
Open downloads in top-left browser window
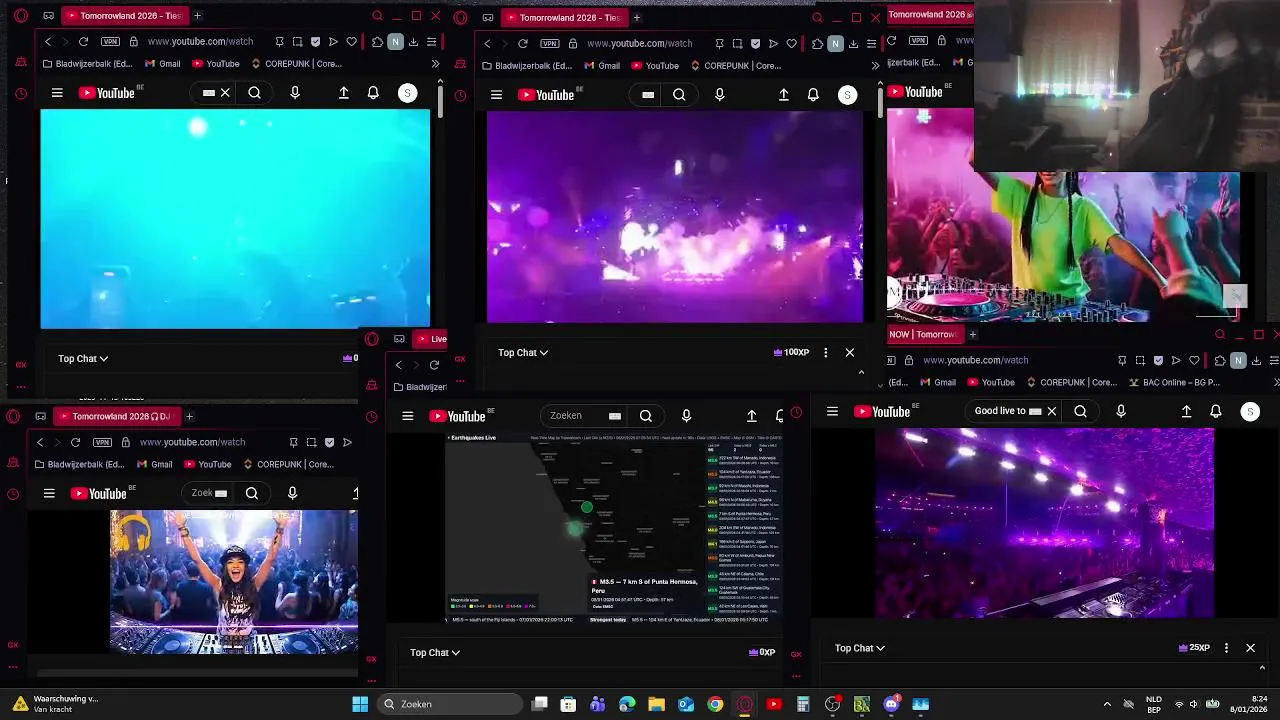click(413, 42)
